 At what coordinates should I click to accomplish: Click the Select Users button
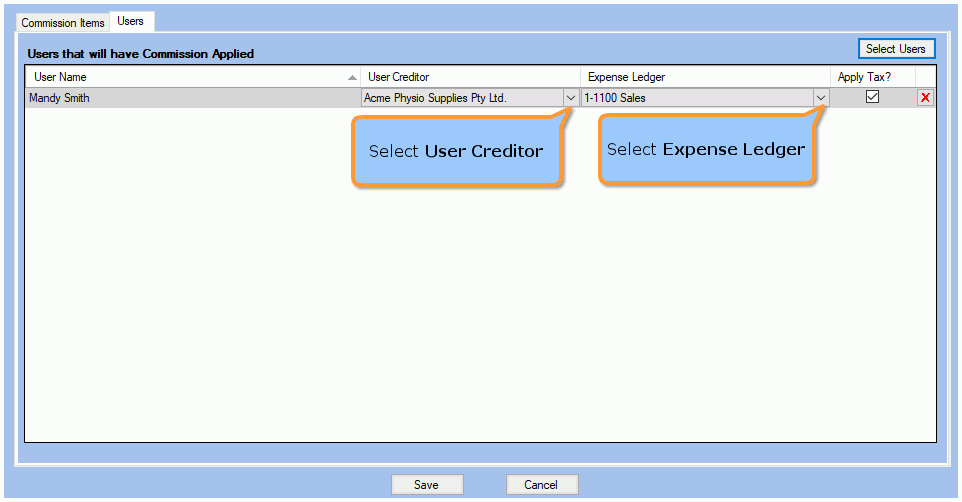click(x=896, y=48)
